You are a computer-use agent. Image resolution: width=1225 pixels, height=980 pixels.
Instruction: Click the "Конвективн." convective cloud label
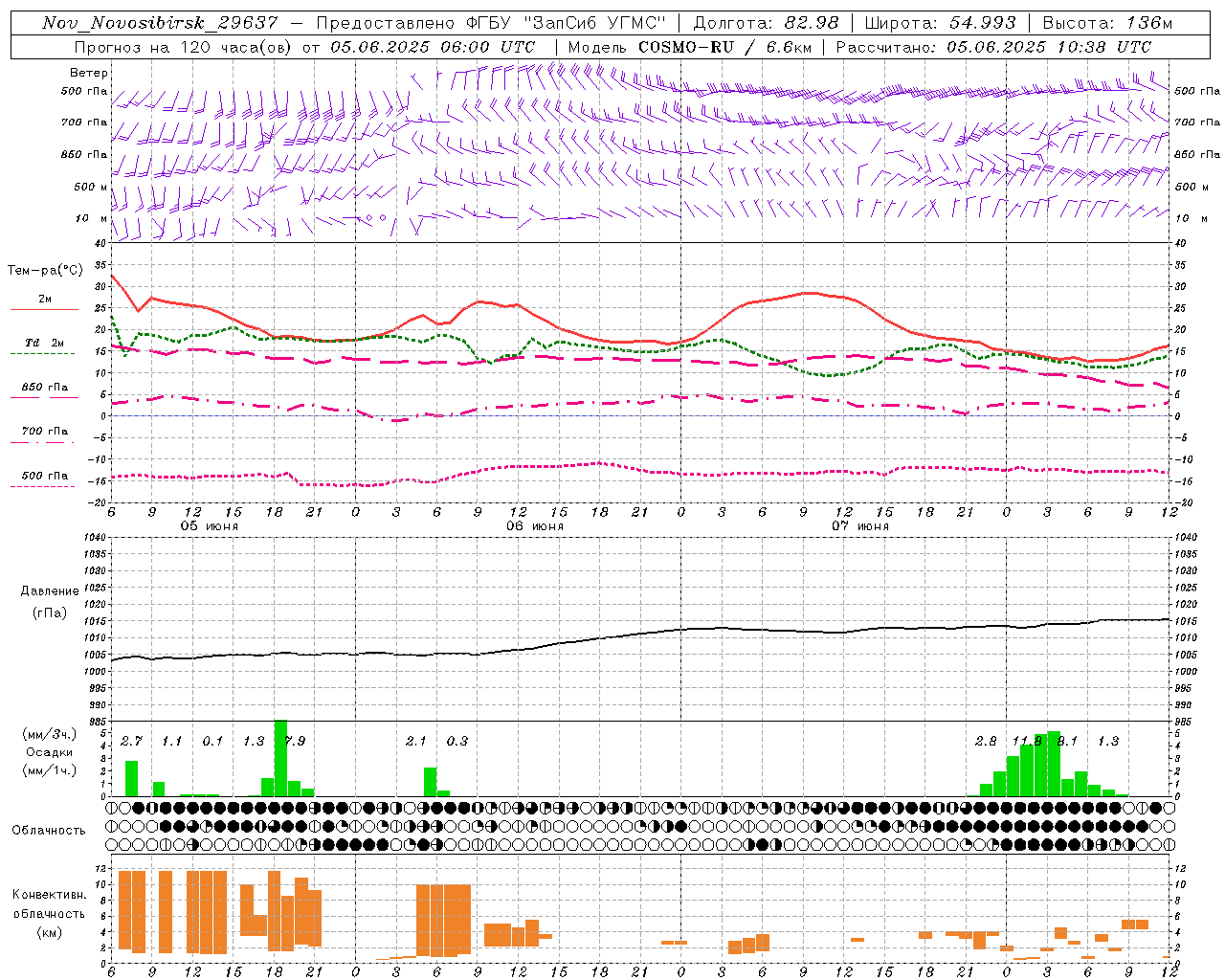point(49,895)
